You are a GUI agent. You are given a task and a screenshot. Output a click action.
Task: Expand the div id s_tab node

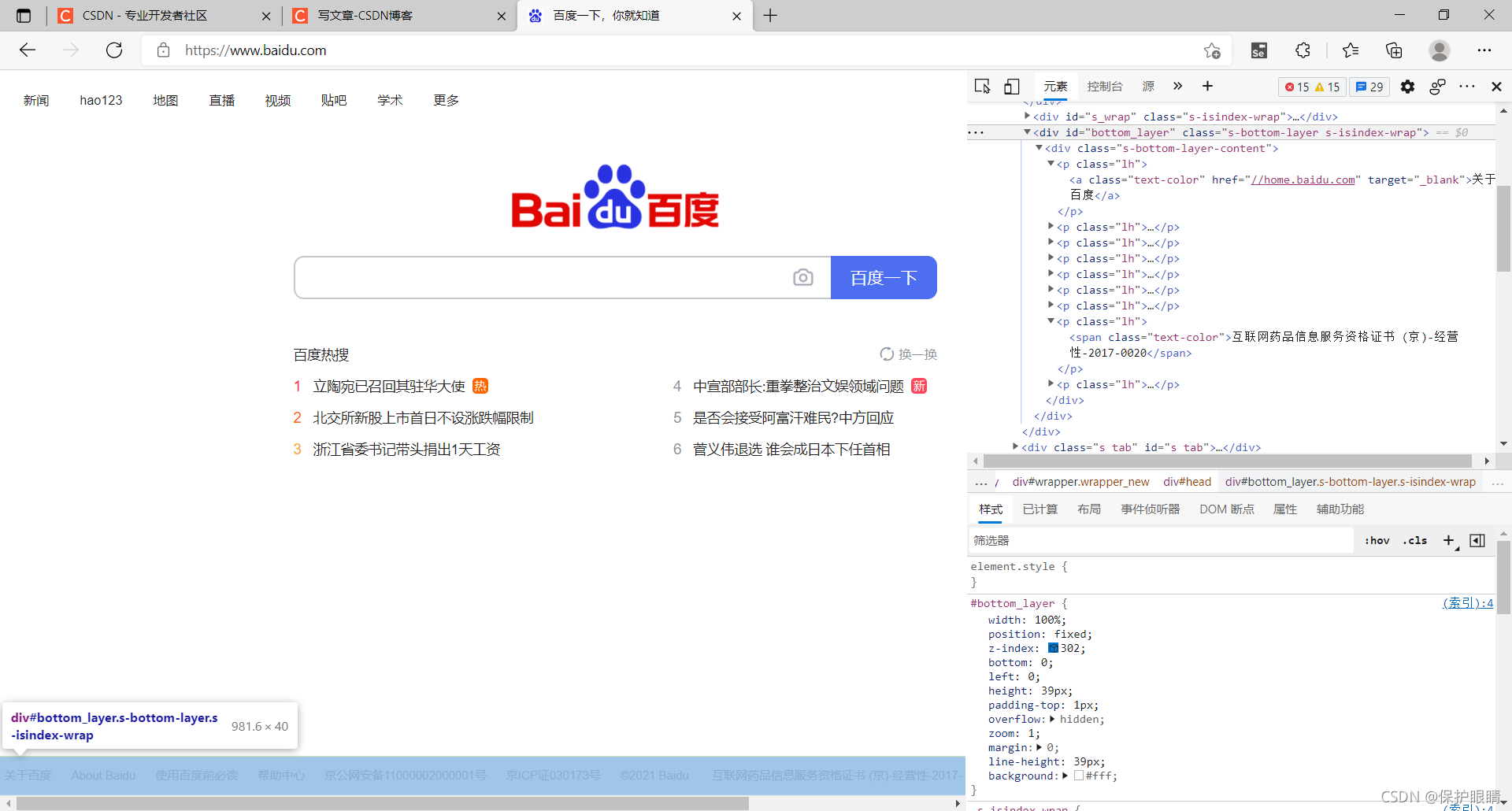coord(1015,446)
